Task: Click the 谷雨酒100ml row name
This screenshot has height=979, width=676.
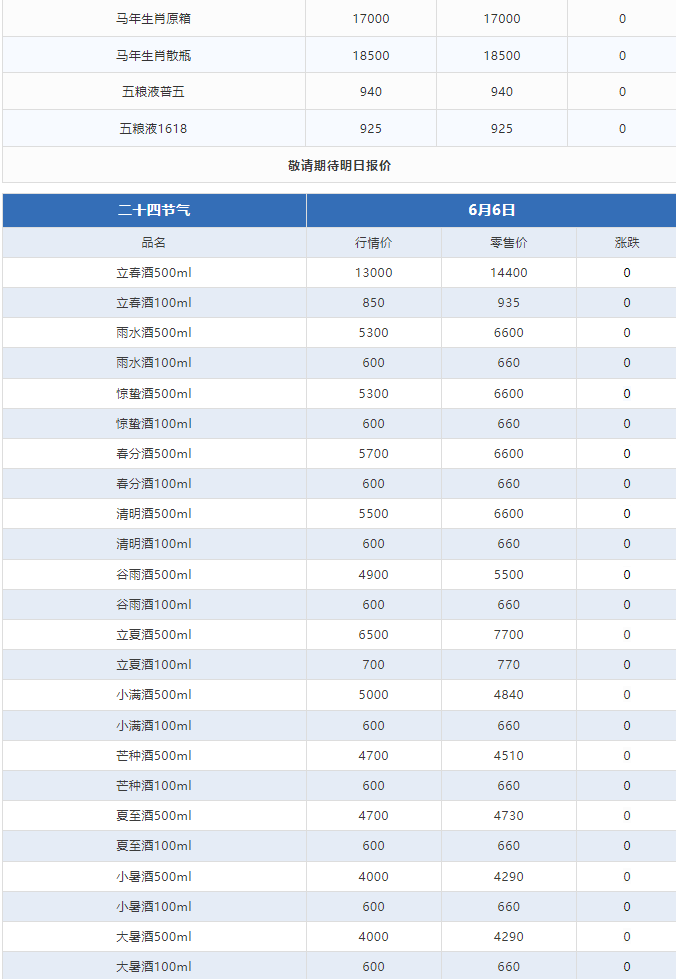Action: 154,605
